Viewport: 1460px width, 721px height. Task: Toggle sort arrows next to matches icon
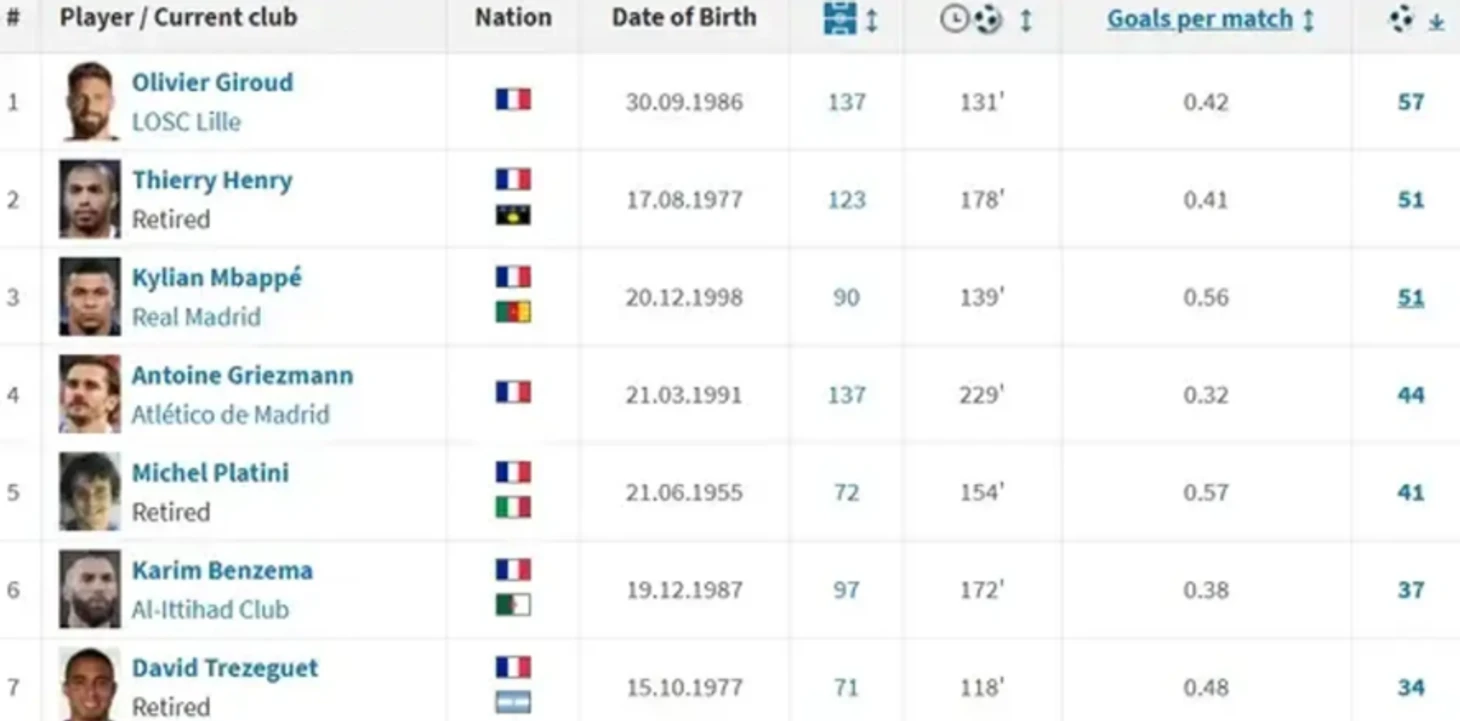click(x=872, y=19)
